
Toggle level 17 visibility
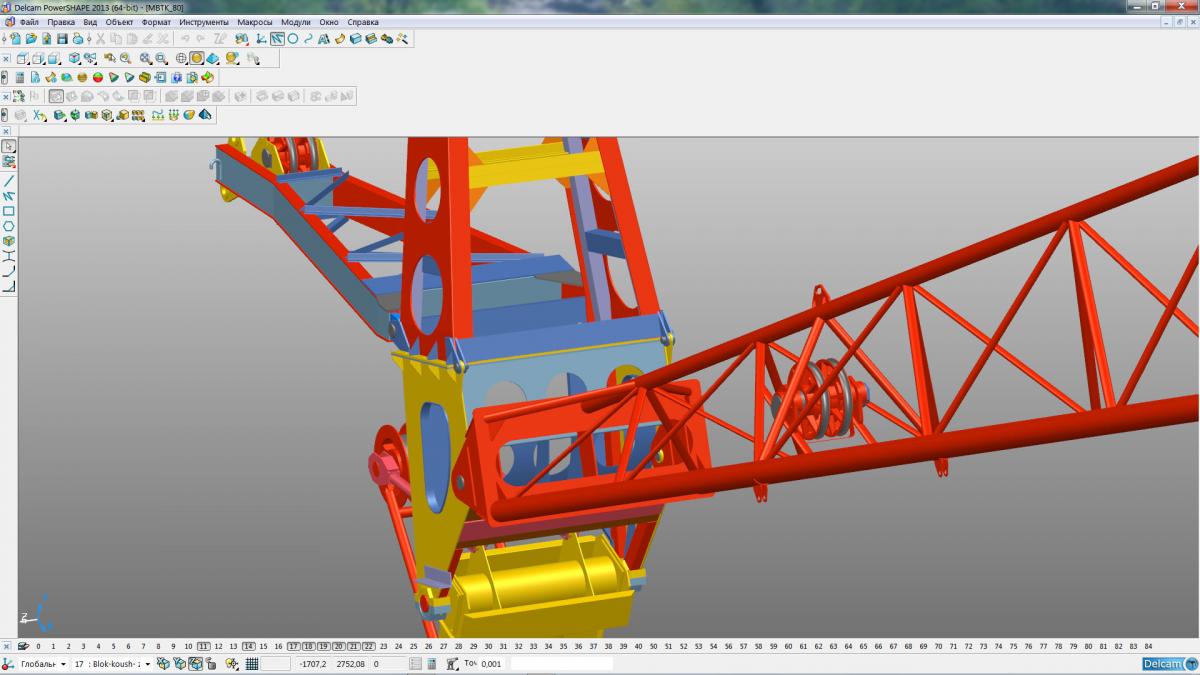click(293, 646)
